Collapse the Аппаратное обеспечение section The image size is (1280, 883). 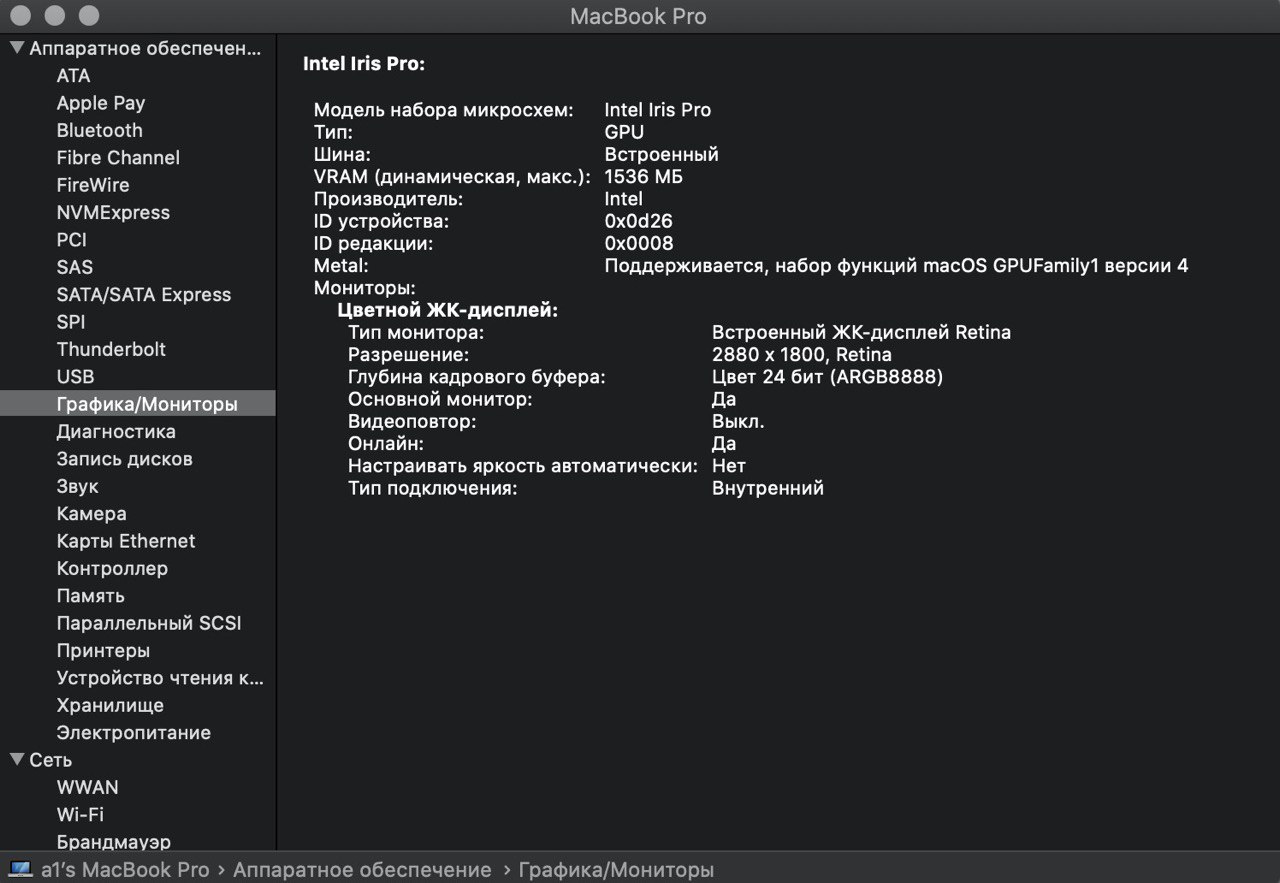[17, 48]
